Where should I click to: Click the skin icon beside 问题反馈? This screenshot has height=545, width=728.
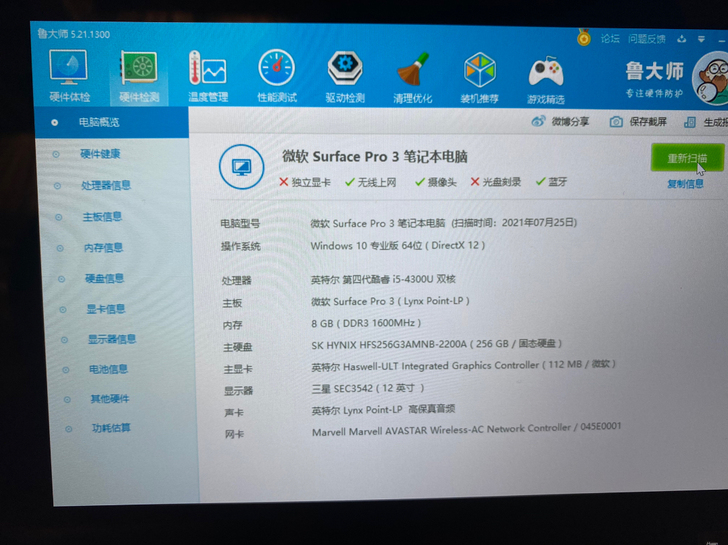682,39
